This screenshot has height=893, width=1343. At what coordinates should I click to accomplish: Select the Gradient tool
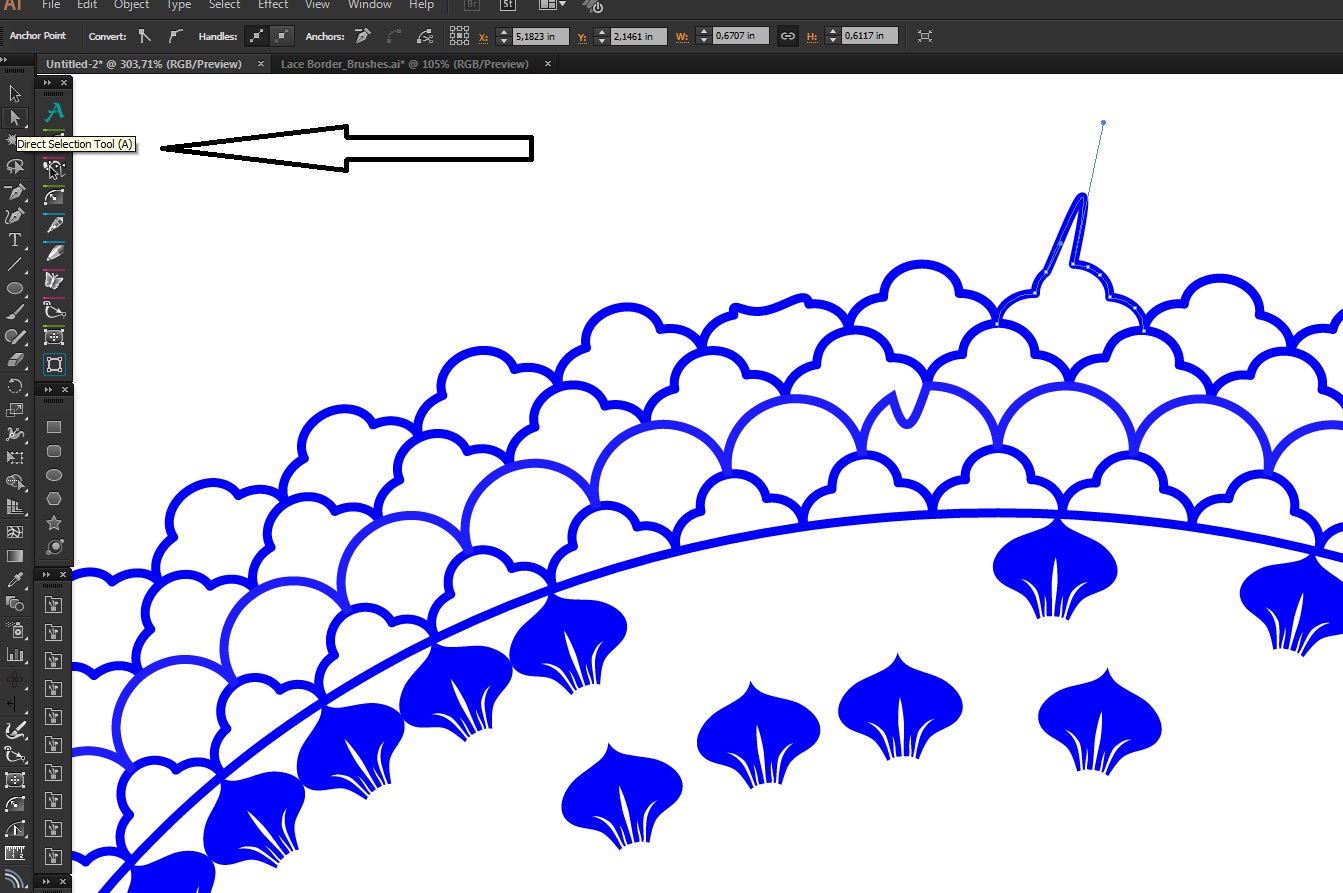tap(15, 556)
